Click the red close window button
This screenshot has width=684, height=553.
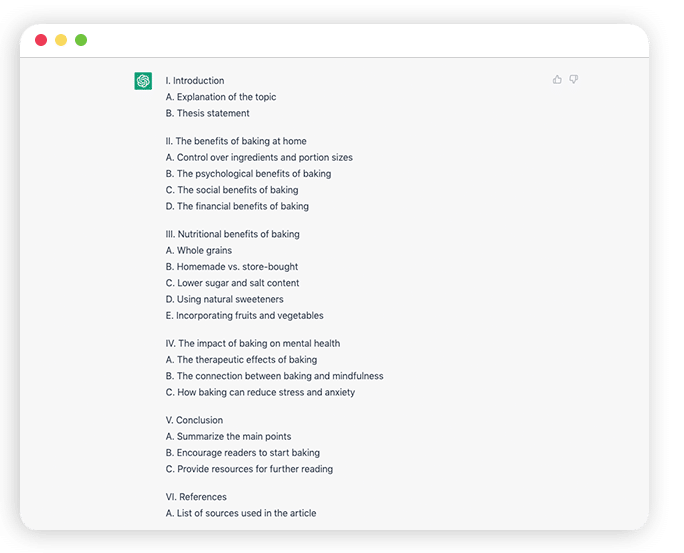(x=41, y=40)
